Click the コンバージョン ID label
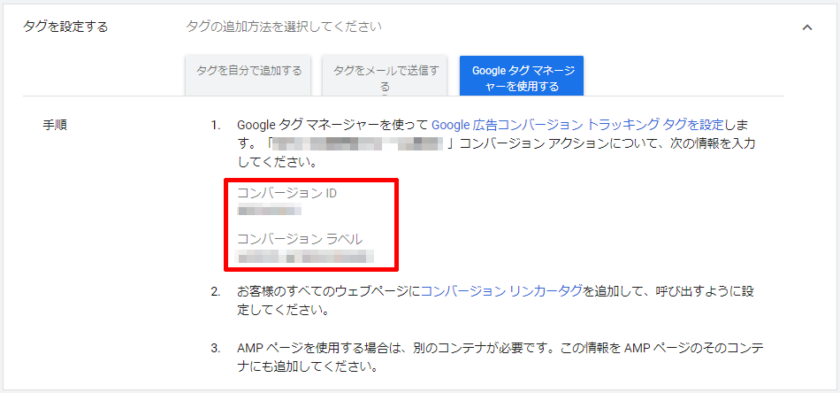This screenshot has height=393, width=840. (287, 193)
